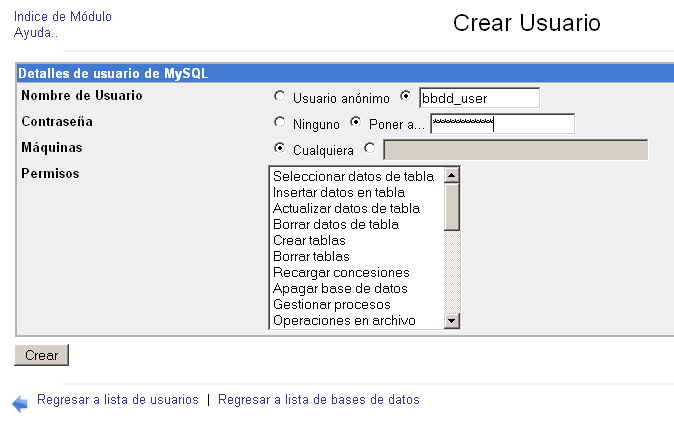This screenshot has height=430, width=674.
Task: Go to Regresar a lista de usuarios
Action: click(x=118, y=400)
